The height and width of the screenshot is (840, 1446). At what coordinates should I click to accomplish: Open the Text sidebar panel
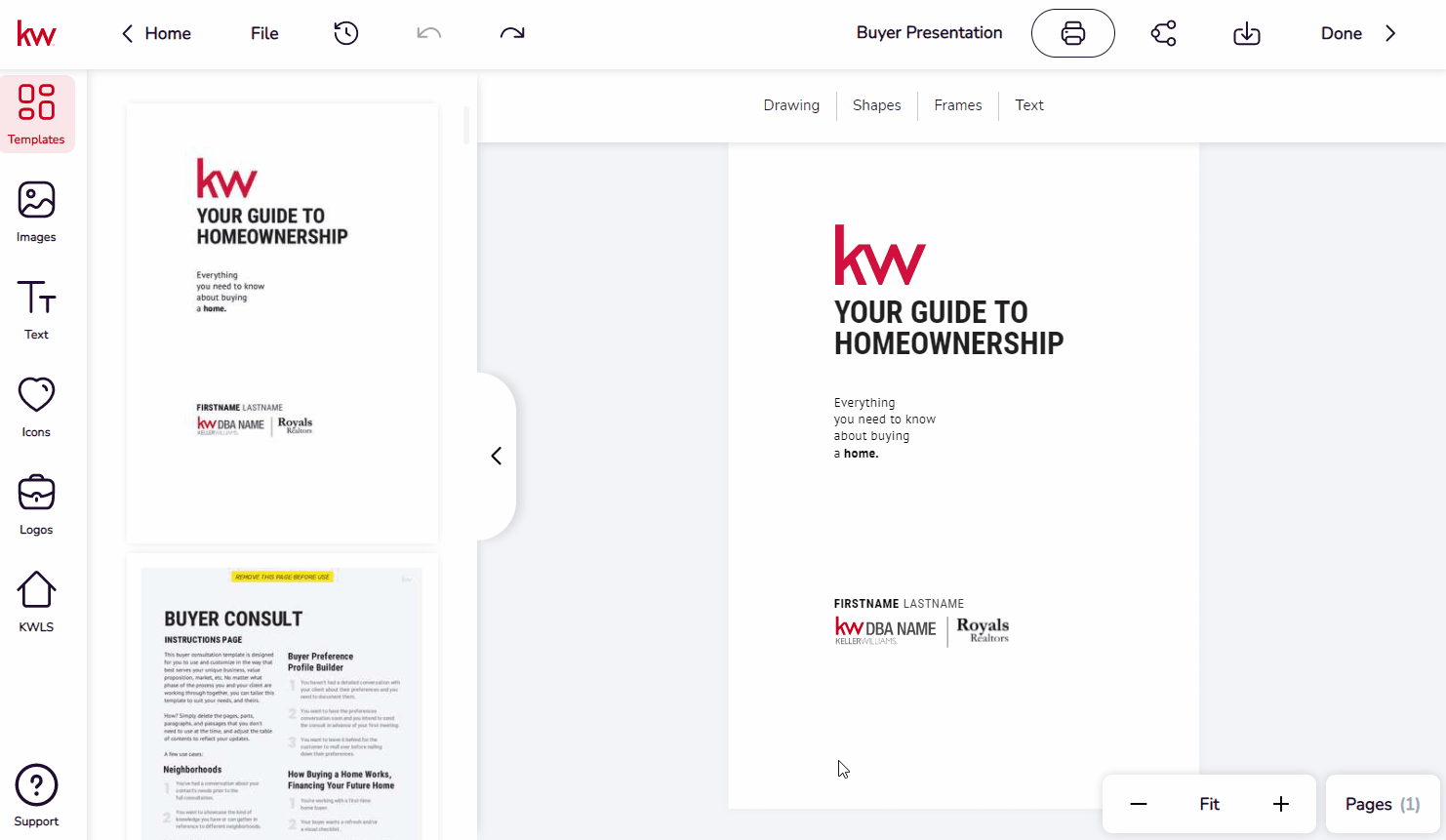click(36, 309)
